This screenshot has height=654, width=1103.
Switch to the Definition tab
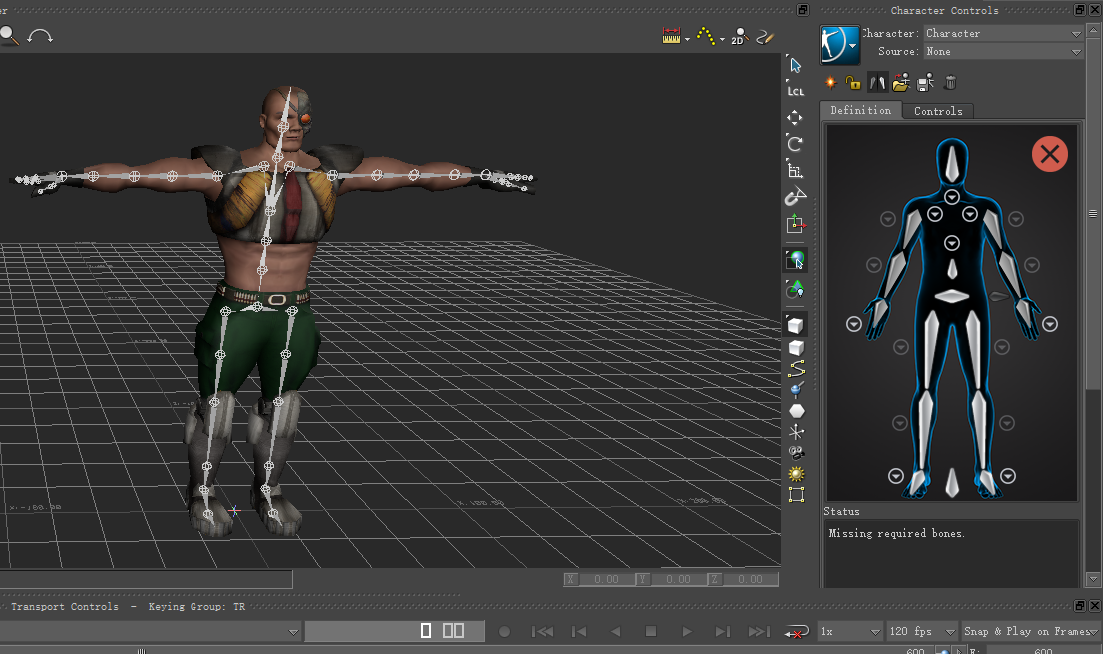click(860, 111)
